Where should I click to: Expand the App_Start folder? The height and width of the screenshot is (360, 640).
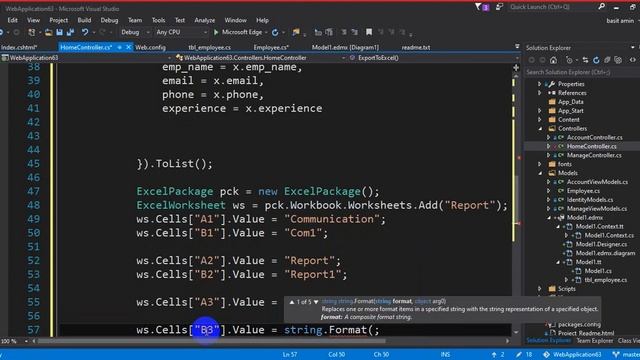pyautogui.click(x=540, y=111)
